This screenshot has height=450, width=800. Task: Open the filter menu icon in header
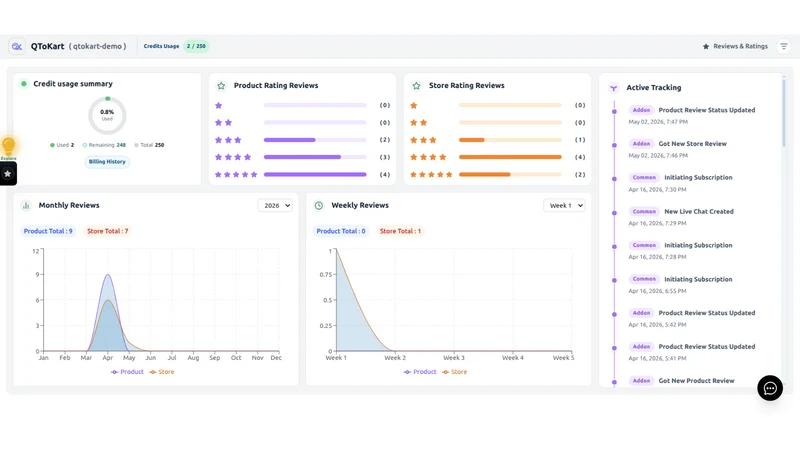(x=784, y=46)
